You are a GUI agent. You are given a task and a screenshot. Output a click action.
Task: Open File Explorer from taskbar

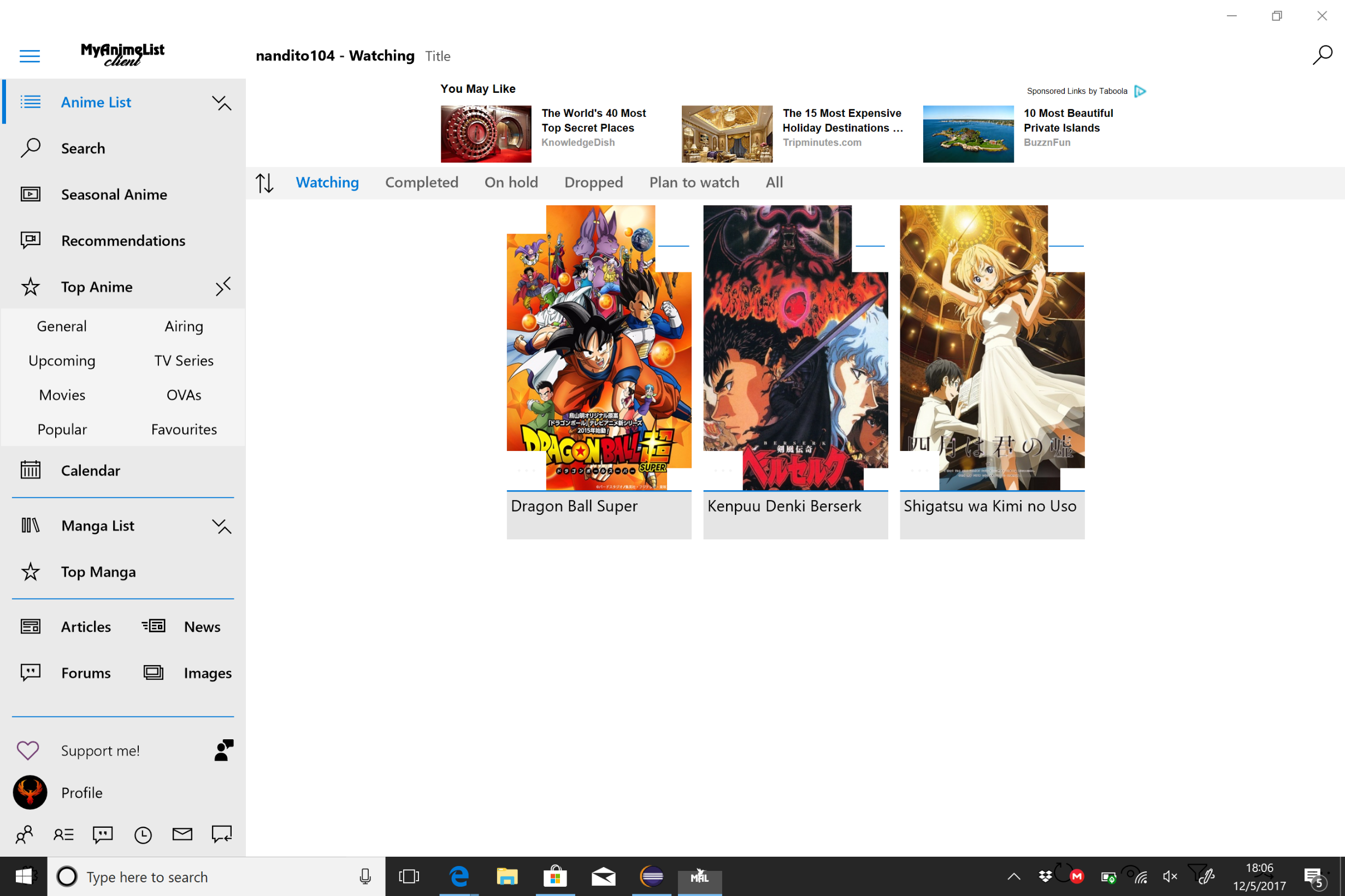(507, 876)
